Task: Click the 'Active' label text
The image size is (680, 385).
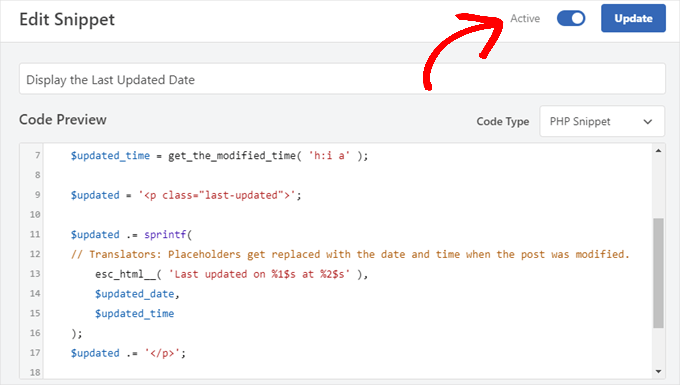Action: tap(525, 18)
